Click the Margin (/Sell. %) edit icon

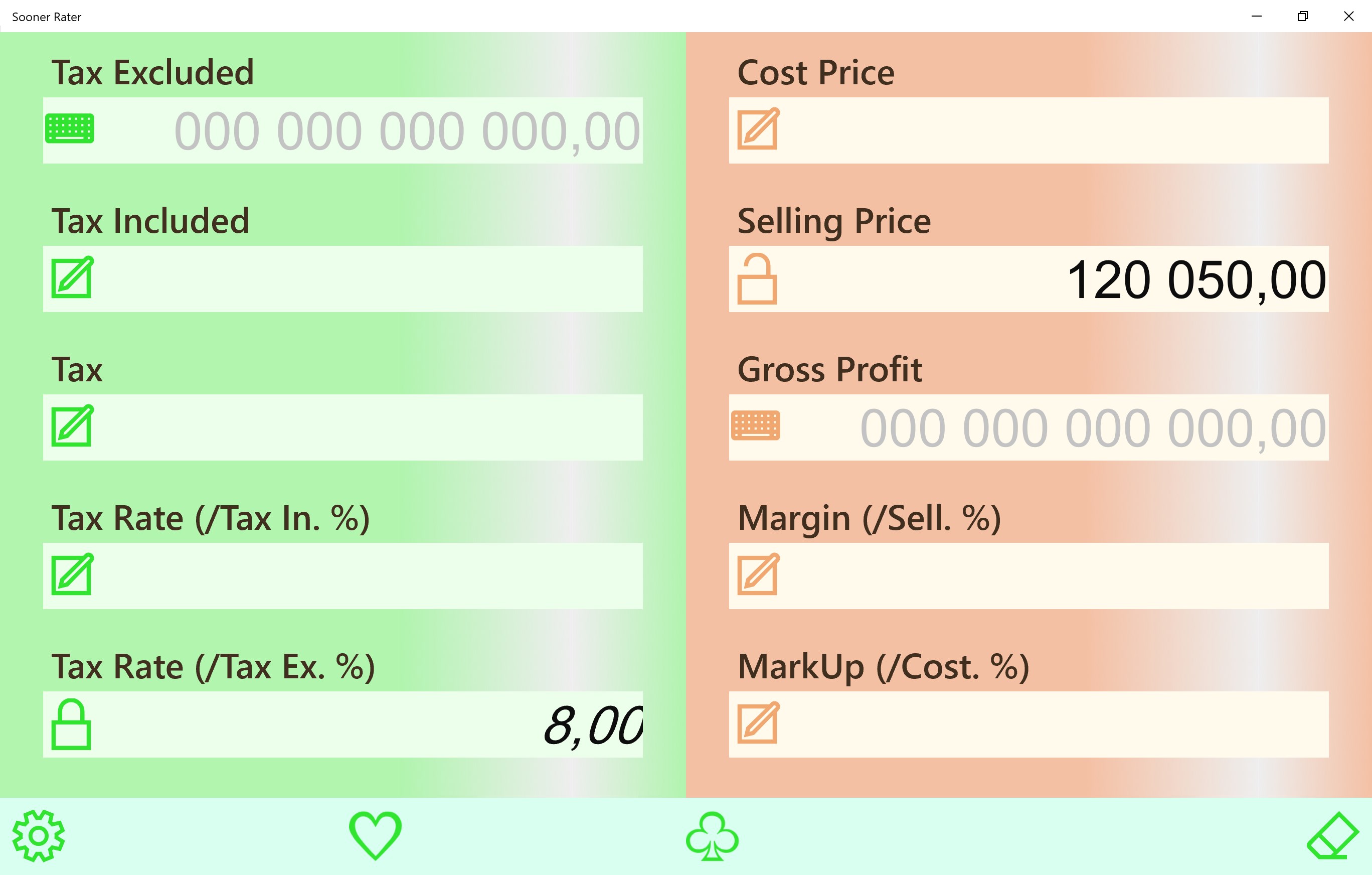pos(758,574)
